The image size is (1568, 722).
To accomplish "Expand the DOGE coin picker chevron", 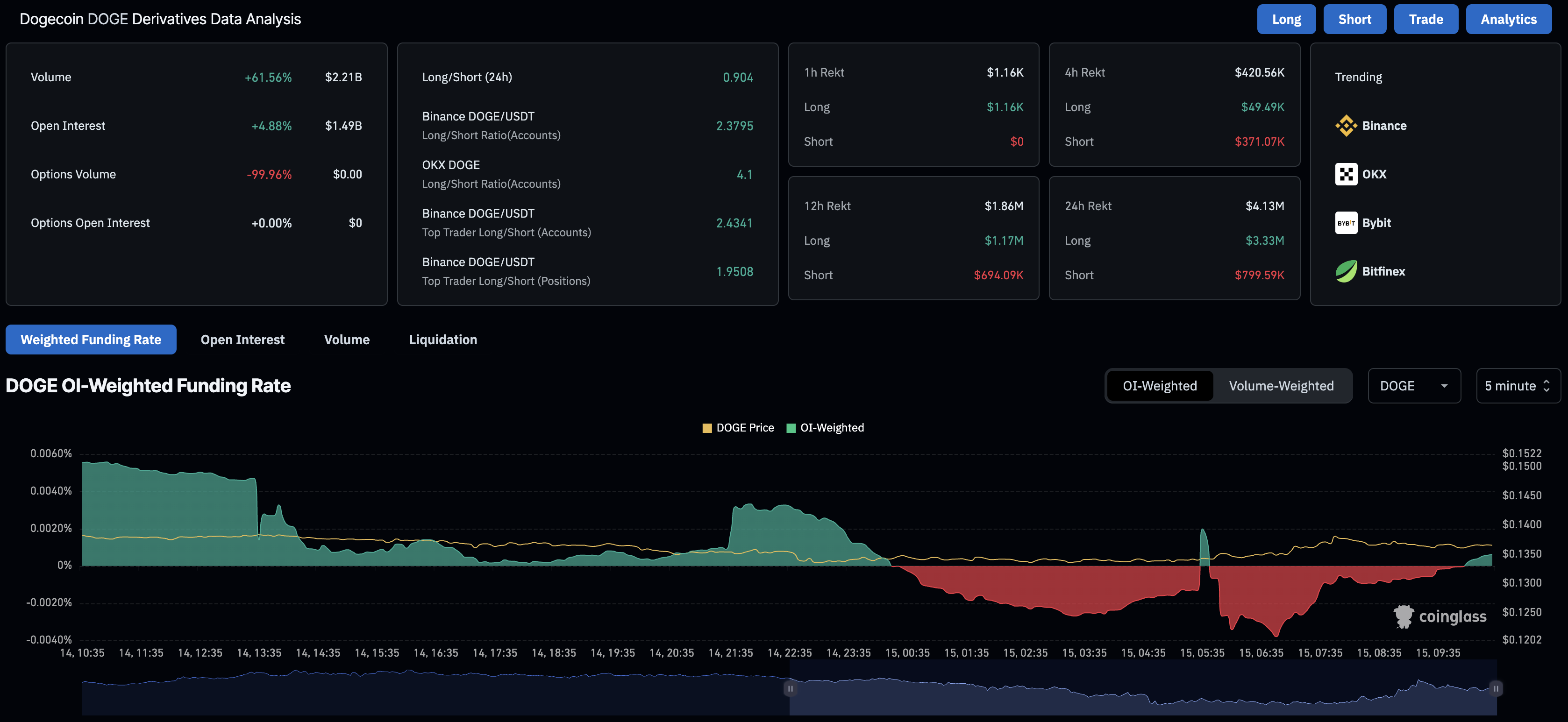I will tap(1444, 386).
